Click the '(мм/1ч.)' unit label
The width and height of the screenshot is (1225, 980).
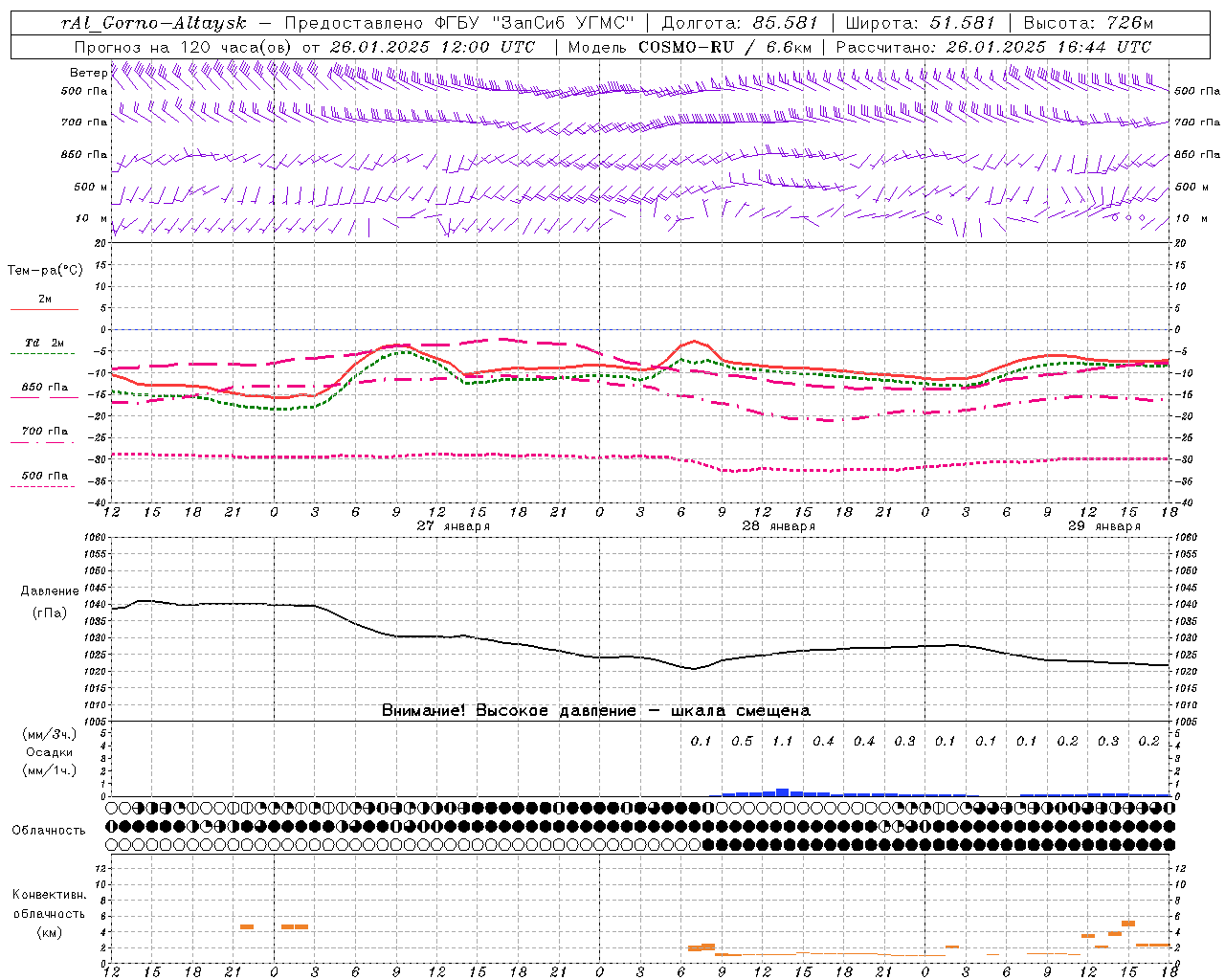point(49,770)
